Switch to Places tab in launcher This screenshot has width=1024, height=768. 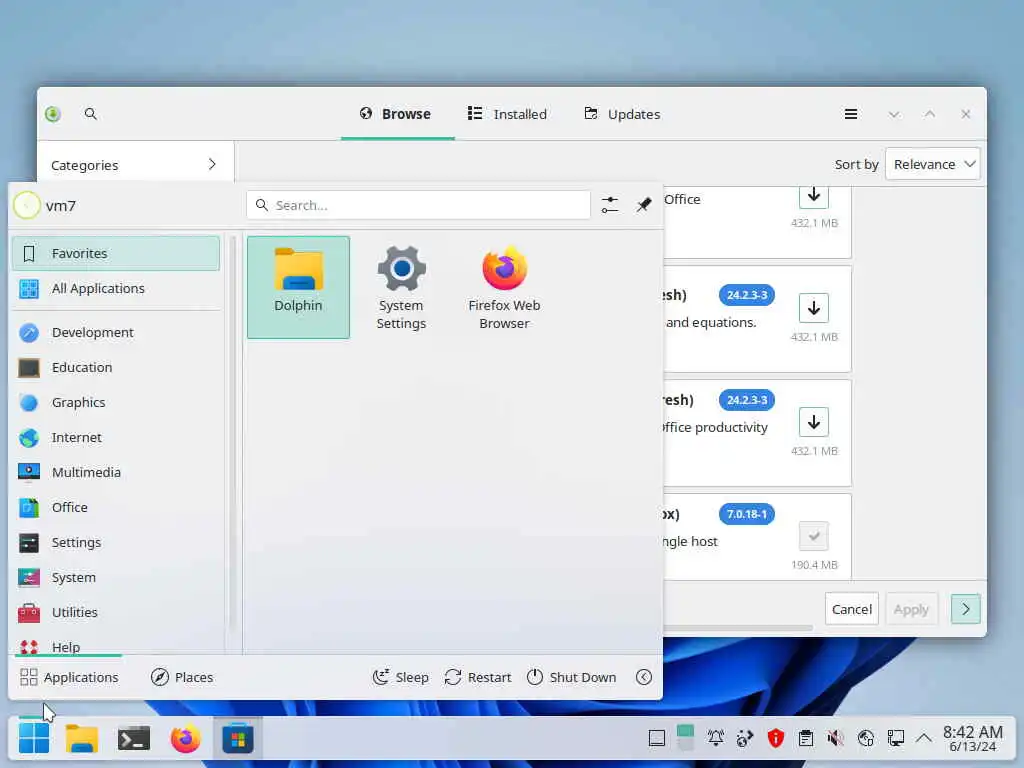click(182, 677)
